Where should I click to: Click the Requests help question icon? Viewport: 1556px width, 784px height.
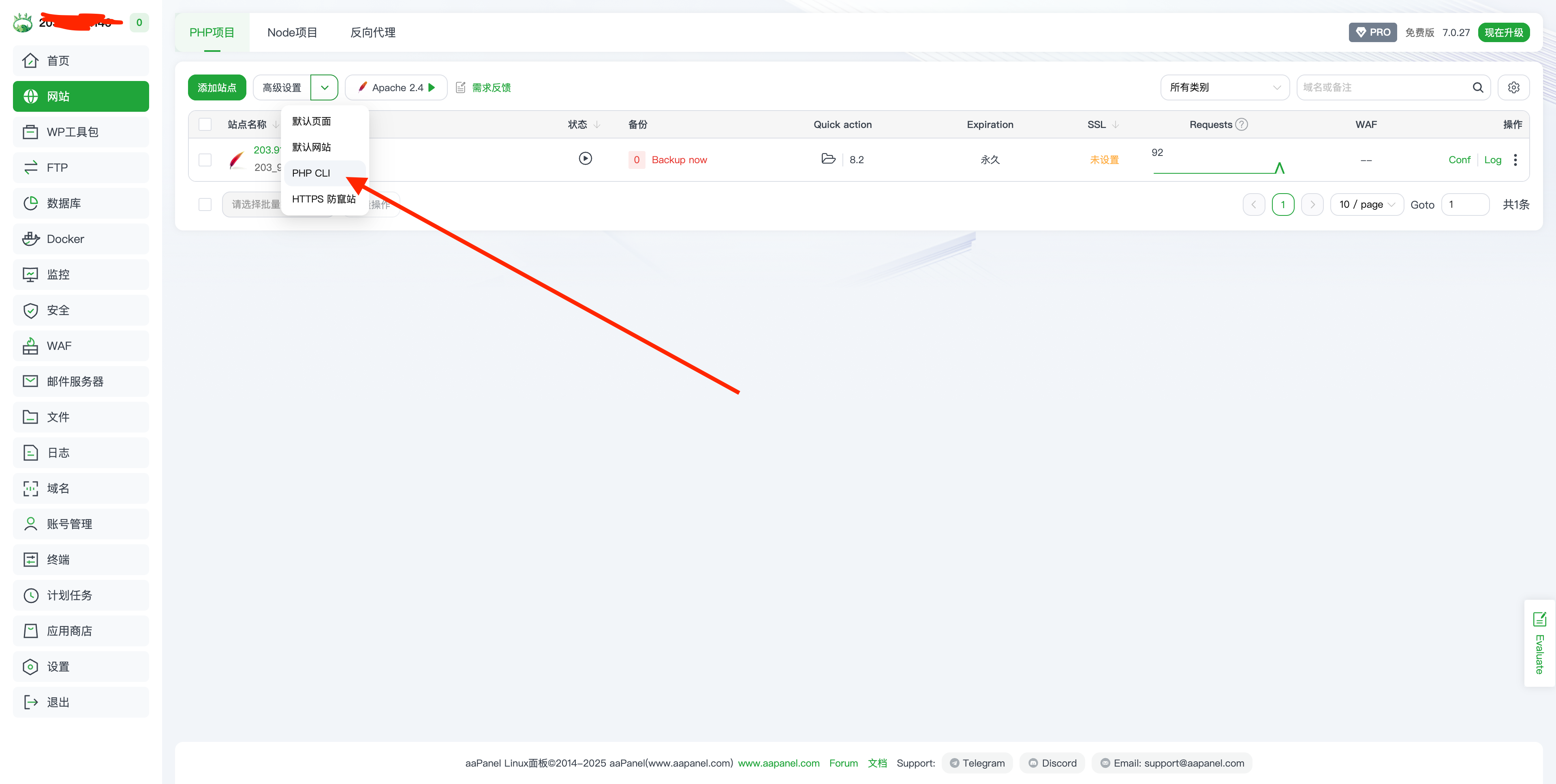(x=1241, y=124)
